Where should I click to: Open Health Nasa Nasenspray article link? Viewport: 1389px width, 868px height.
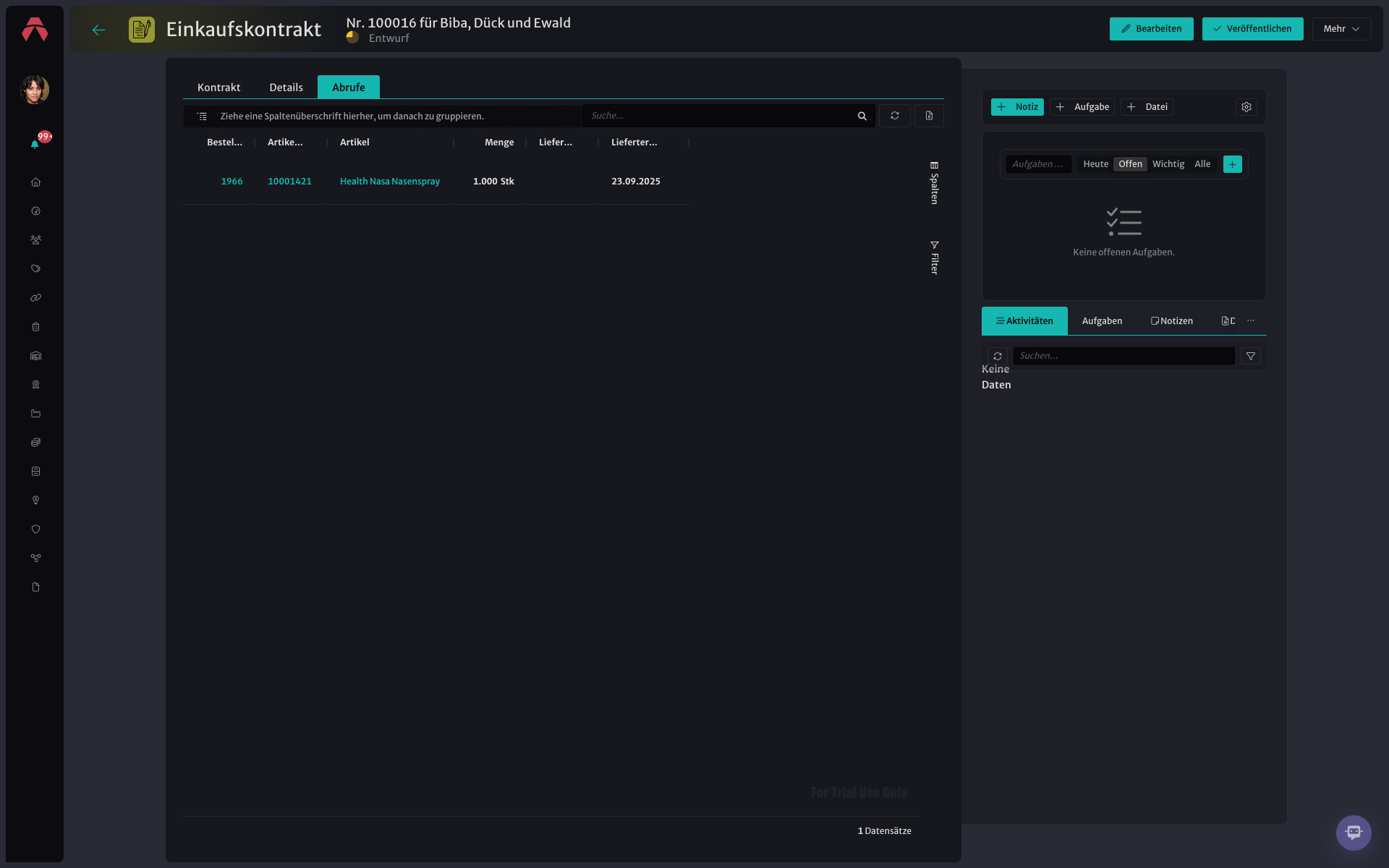(390, 182)
